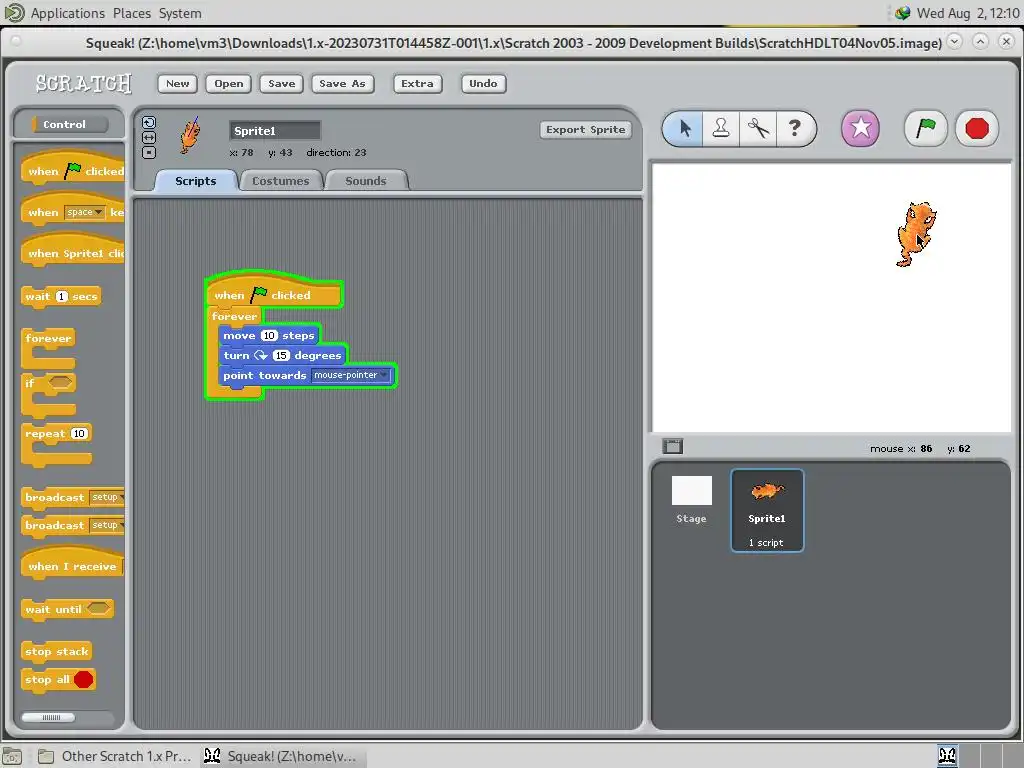The image size is (1024, 768).
Task: Select the scissors cut tool
Action: (758, 129)
